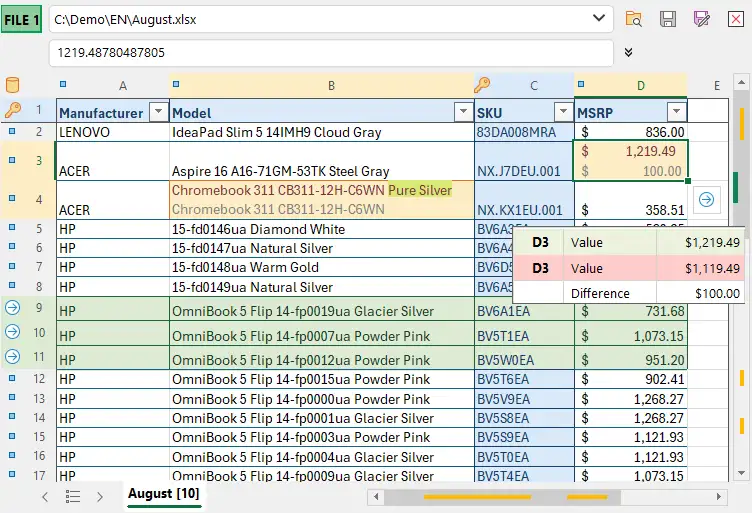Toggle the row 3 marker square
This screenshot has width=752, height=513.
[x=12, y=160]
